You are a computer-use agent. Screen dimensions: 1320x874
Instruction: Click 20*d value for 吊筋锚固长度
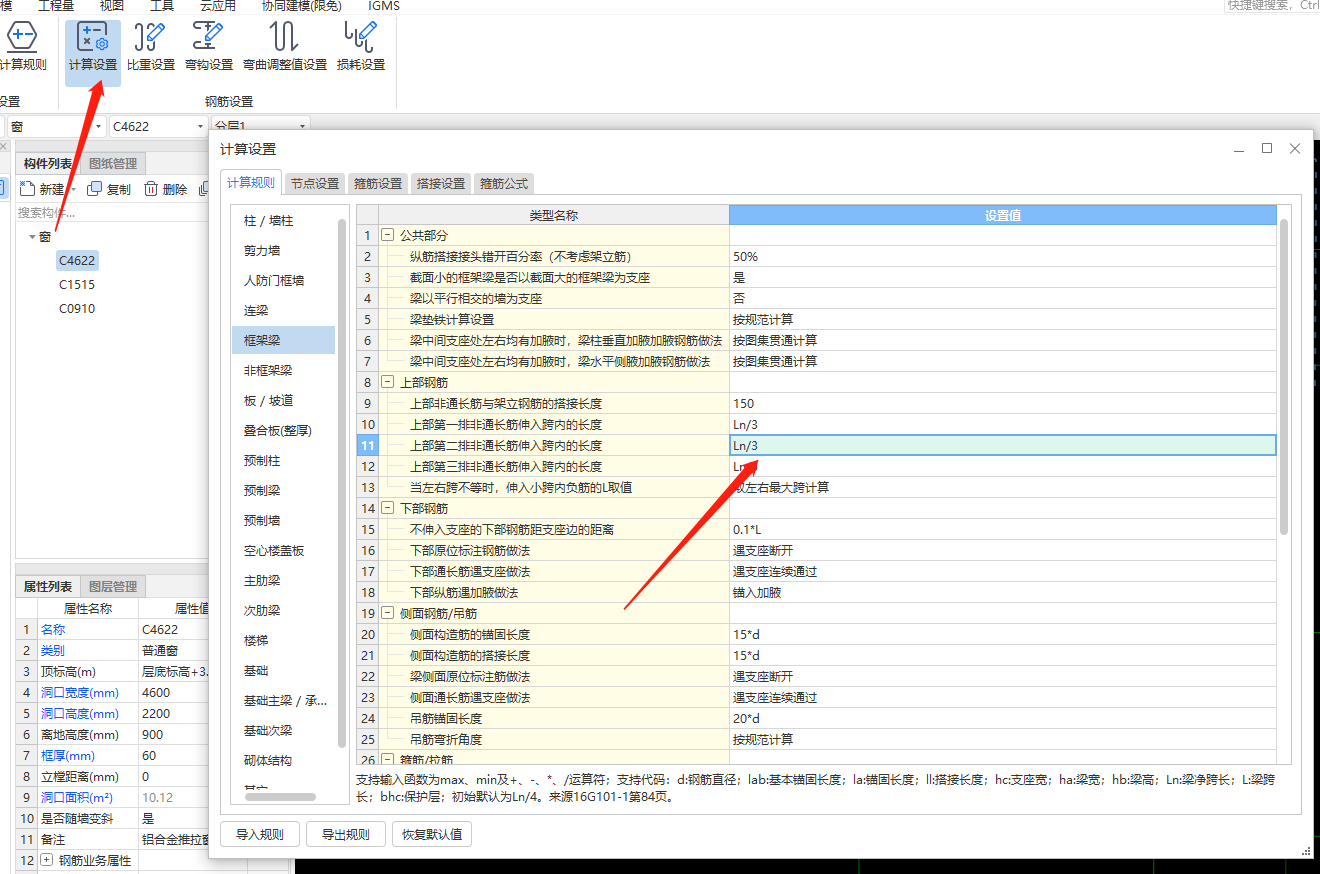pyautogui.click(x=1003, y=718)
